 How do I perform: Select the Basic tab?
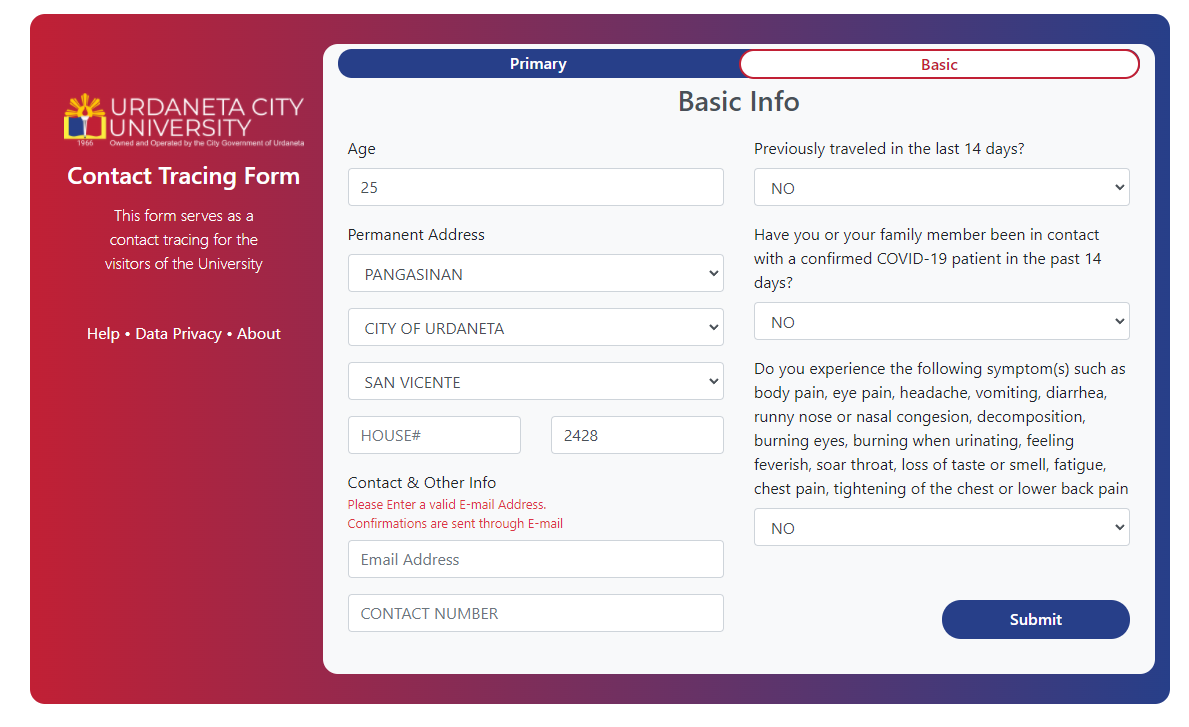point(939,65)
